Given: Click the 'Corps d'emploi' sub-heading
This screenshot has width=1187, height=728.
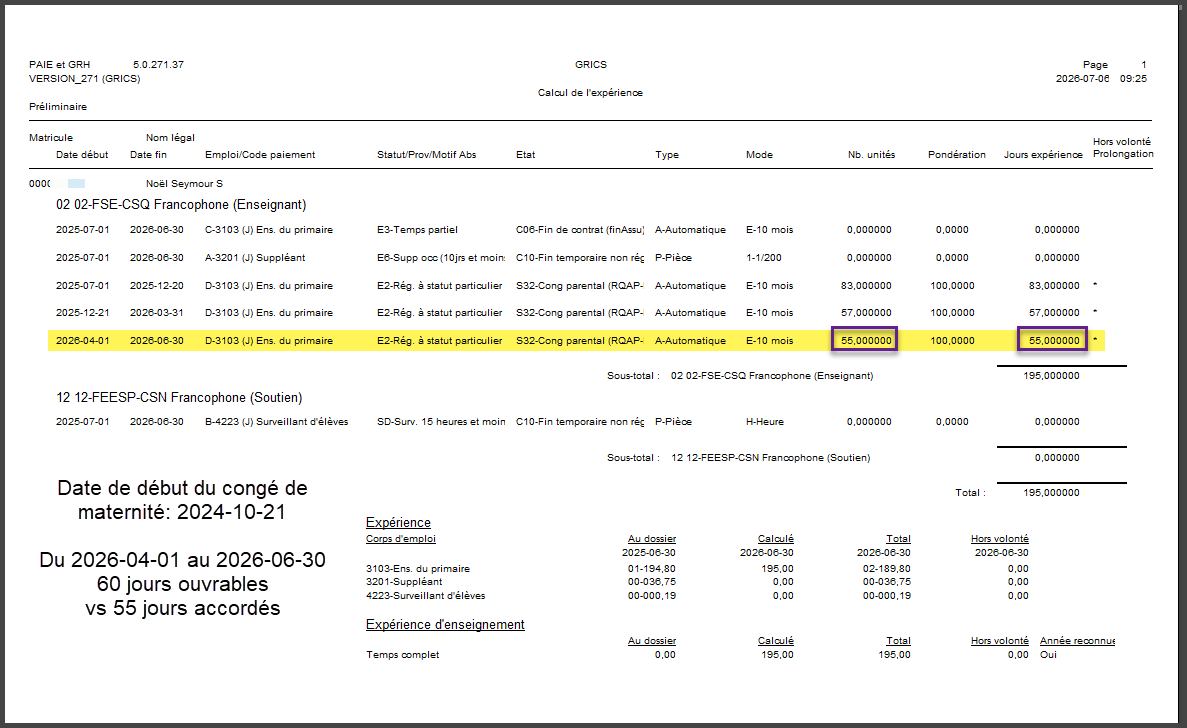Looking at the screenshot, I should [400, 539].
